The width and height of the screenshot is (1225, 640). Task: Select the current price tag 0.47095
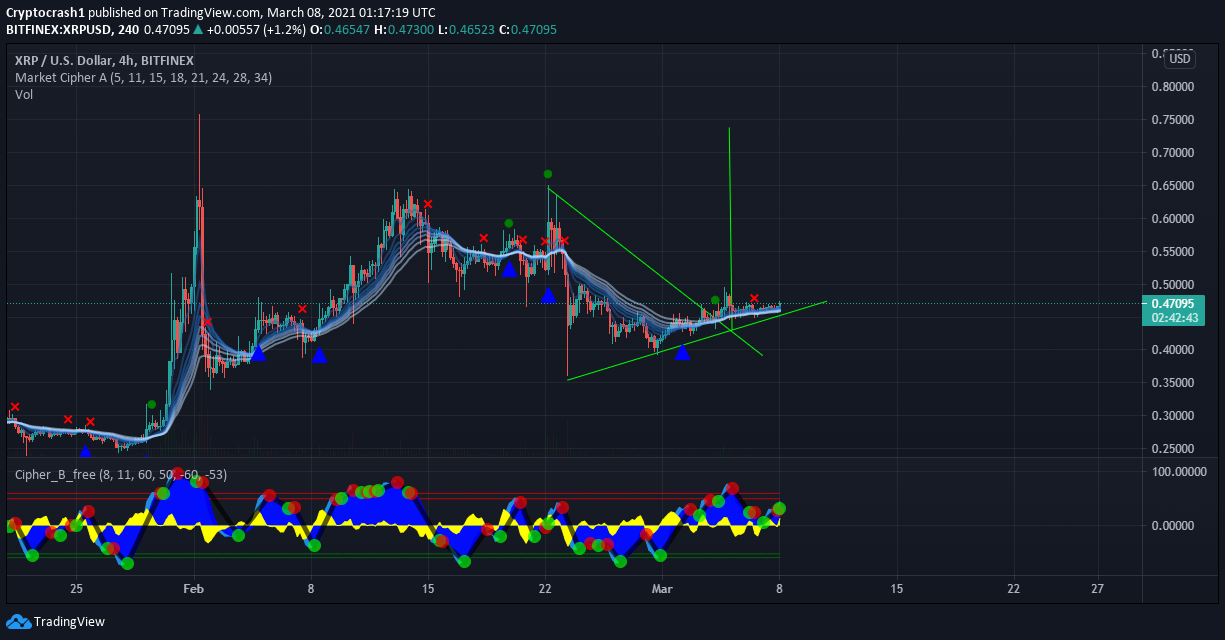1174,303
